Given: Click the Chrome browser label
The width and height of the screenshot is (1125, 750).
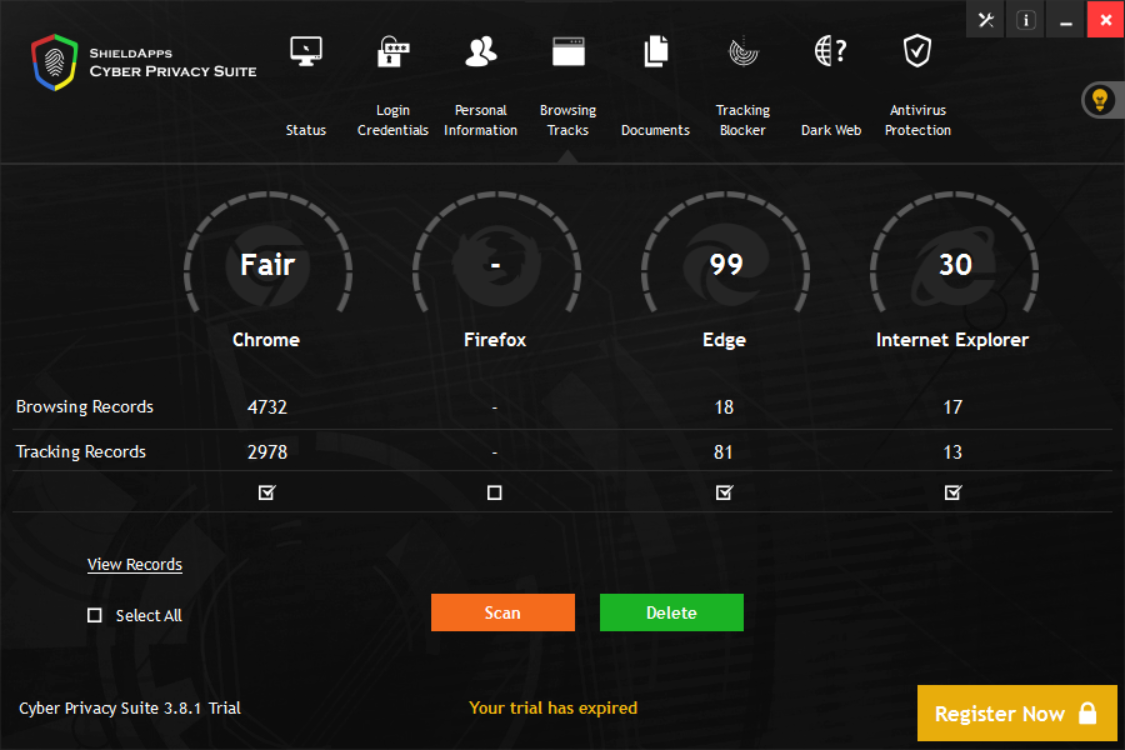Looking at the screenshot, I should (266, 339).
